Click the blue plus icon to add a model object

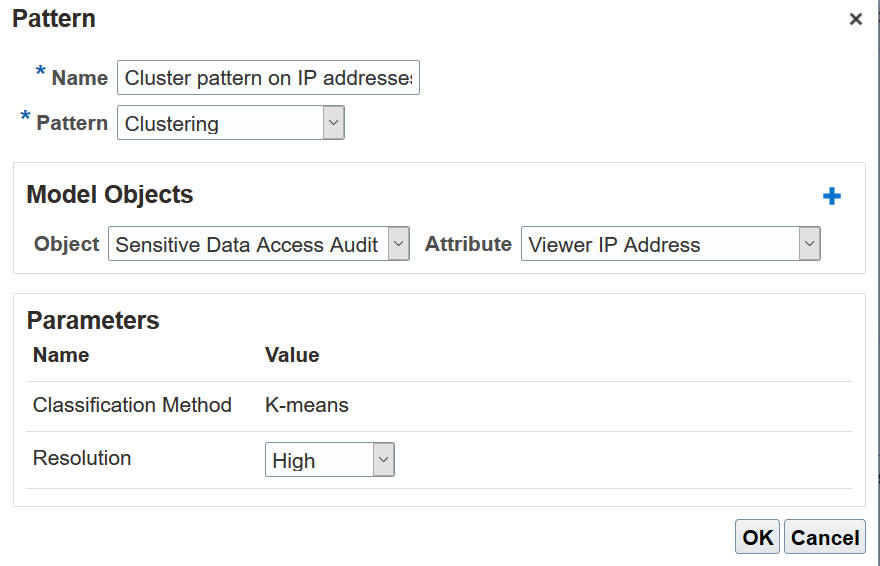[x=831, y=197]
